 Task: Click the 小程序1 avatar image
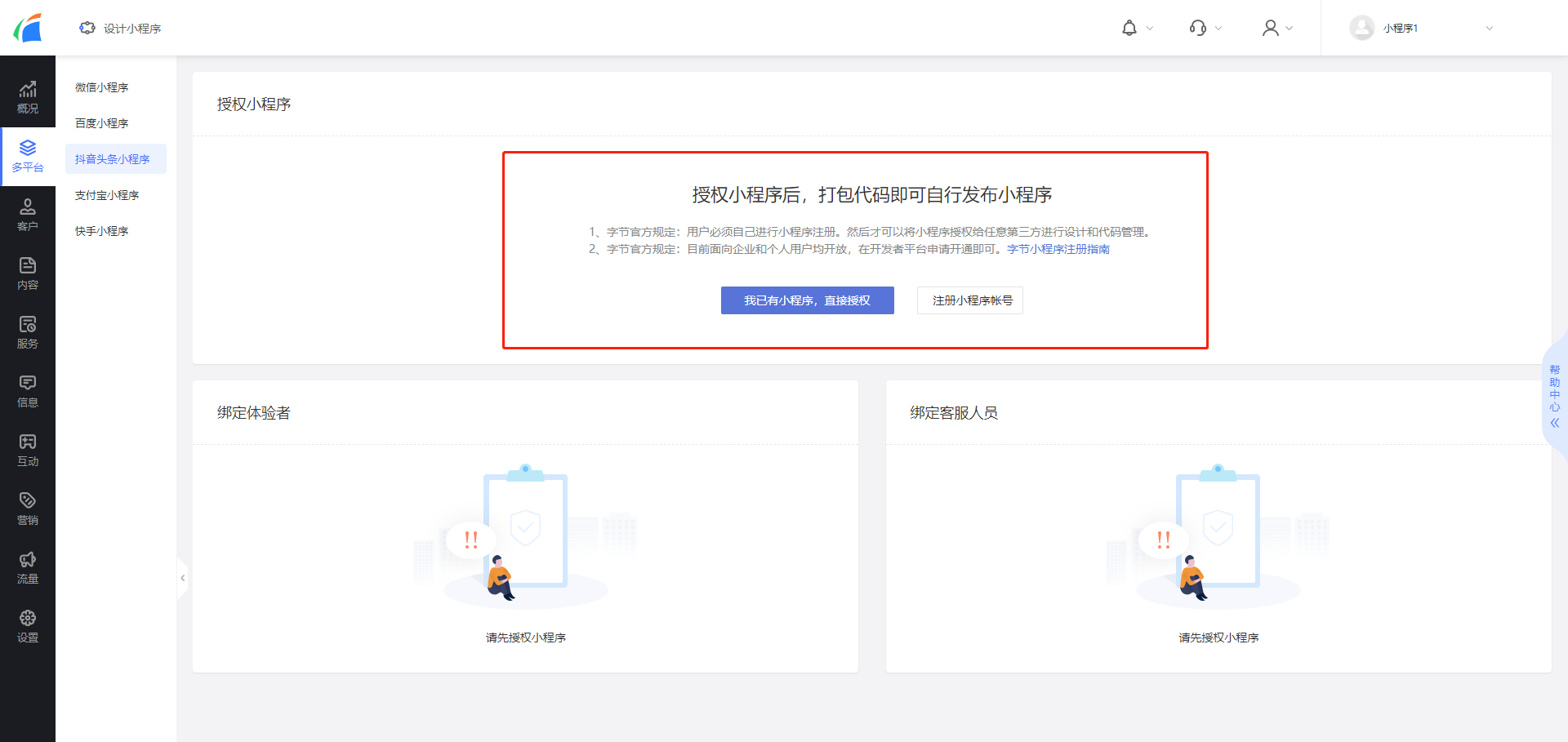coord(1361,28)
